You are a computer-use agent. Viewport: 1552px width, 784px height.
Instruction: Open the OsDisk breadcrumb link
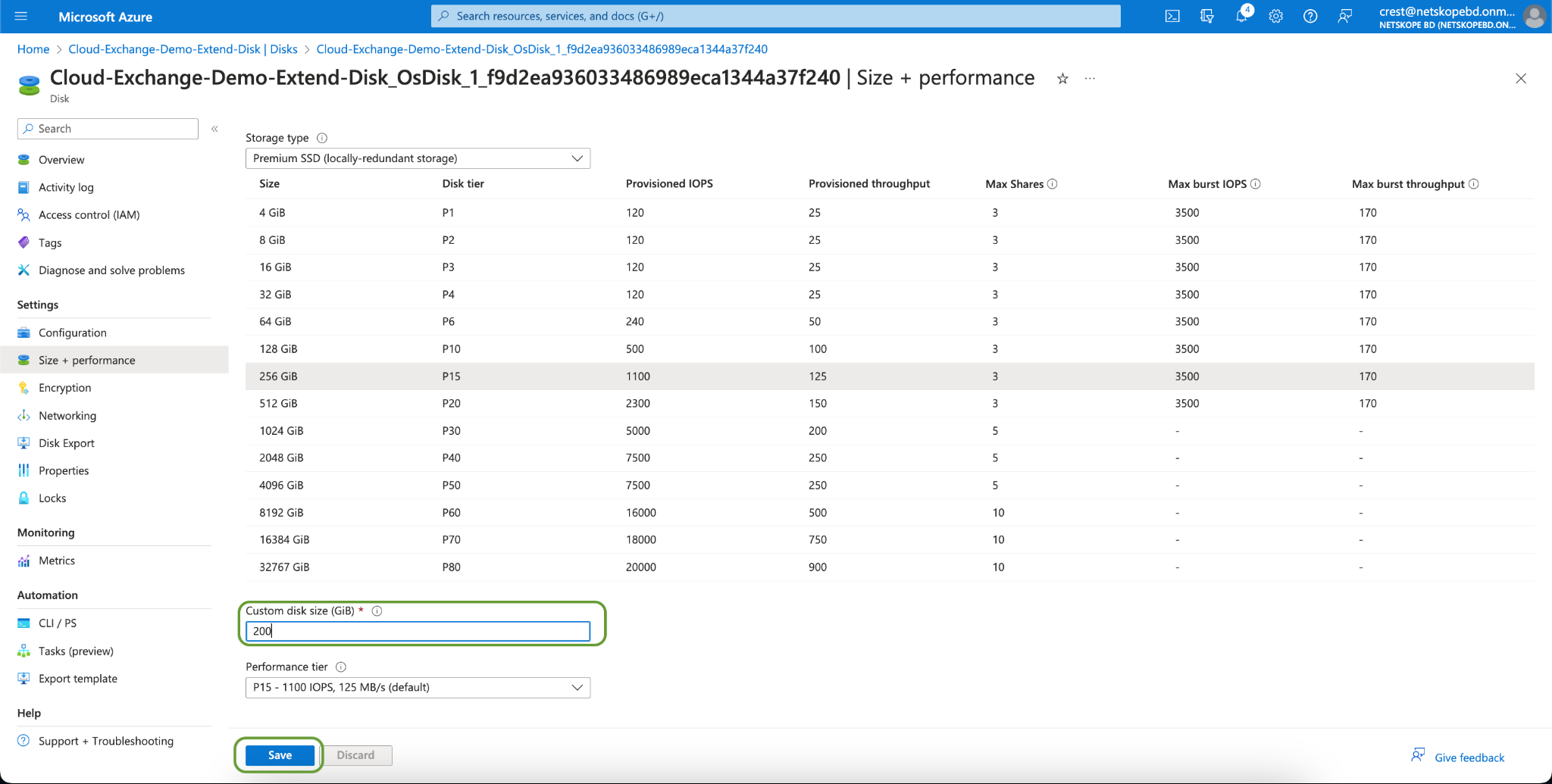tap(542, 49)
